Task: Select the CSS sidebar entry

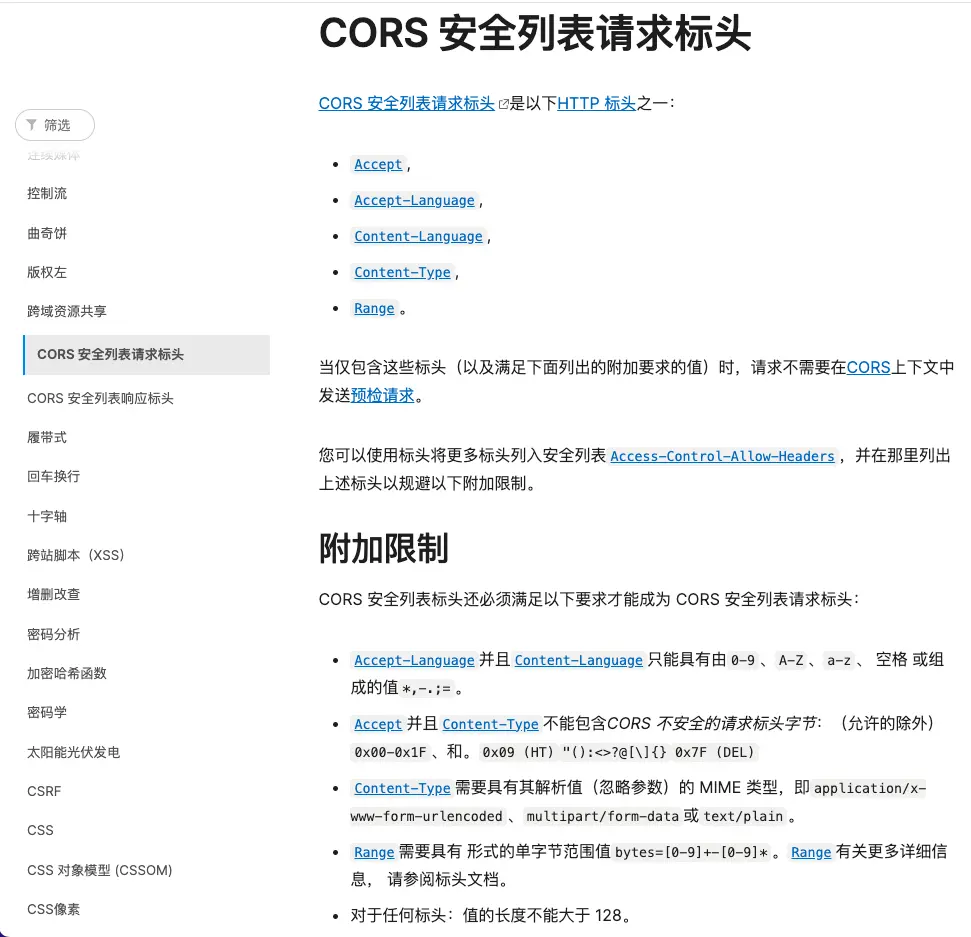Action: coord(40,830)
